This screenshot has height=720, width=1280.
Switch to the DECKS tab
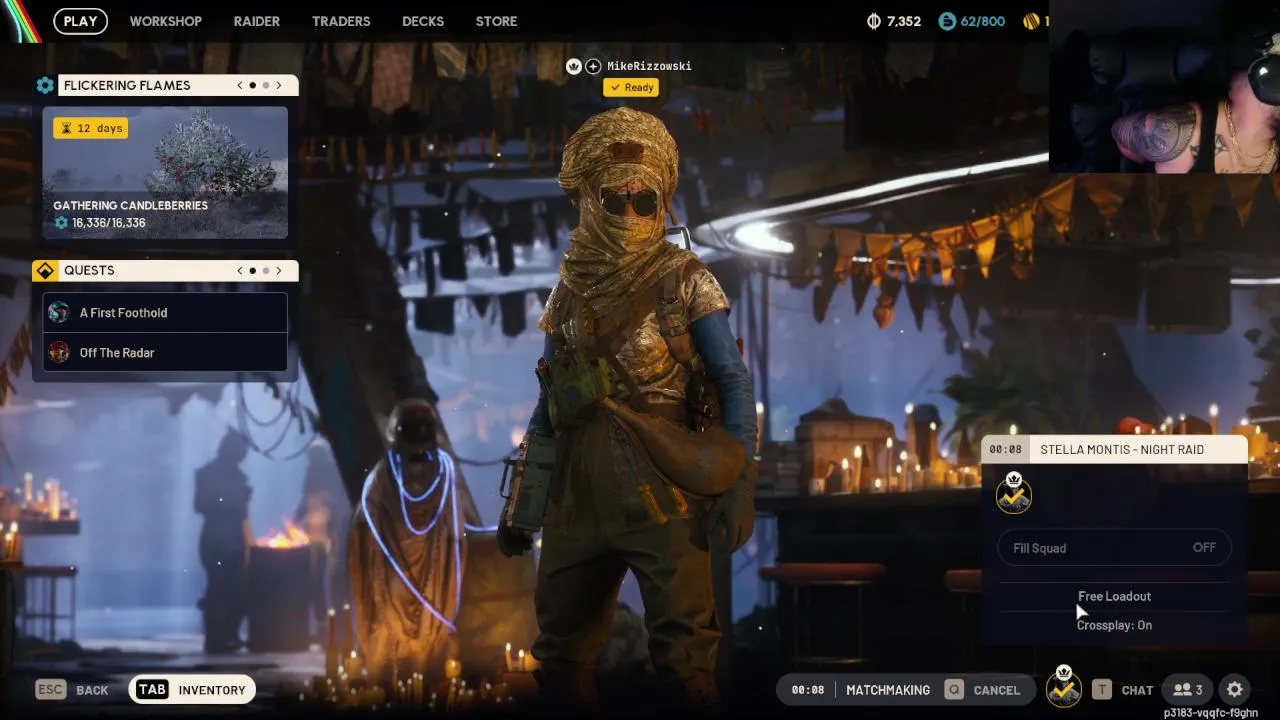tap(423, 21)
